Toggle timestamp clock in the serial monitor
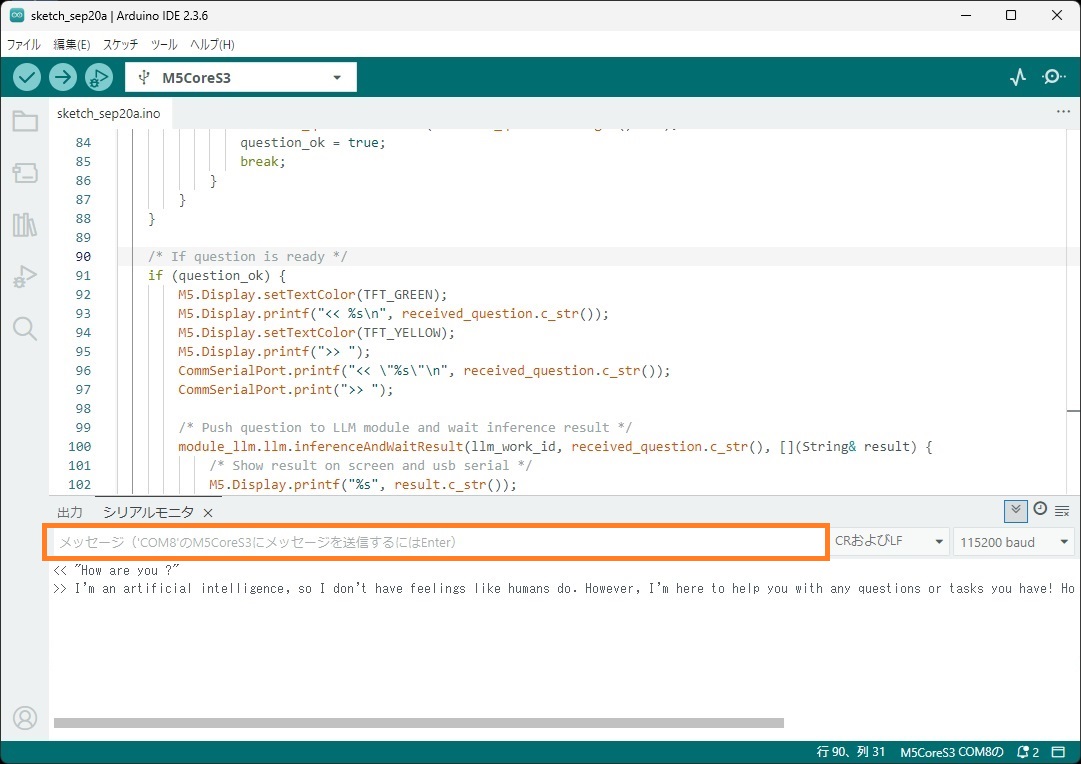The width and height of the screenshot is (1081, 764). pos(1040,510)
